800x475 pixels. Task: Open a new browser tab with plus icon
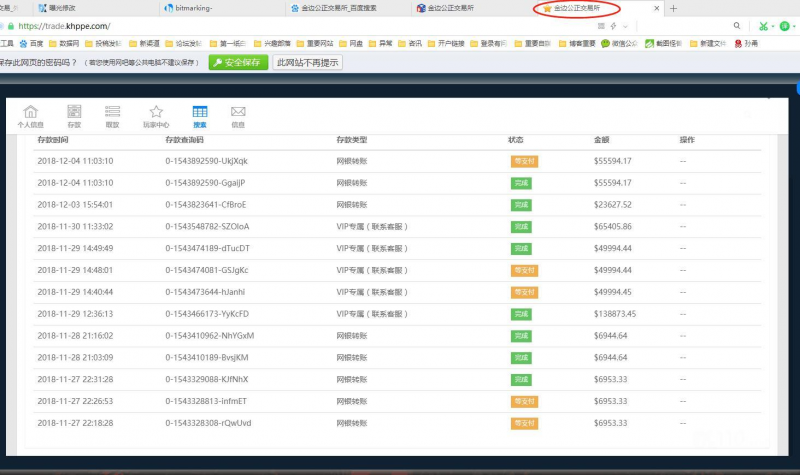pos(673,8)
